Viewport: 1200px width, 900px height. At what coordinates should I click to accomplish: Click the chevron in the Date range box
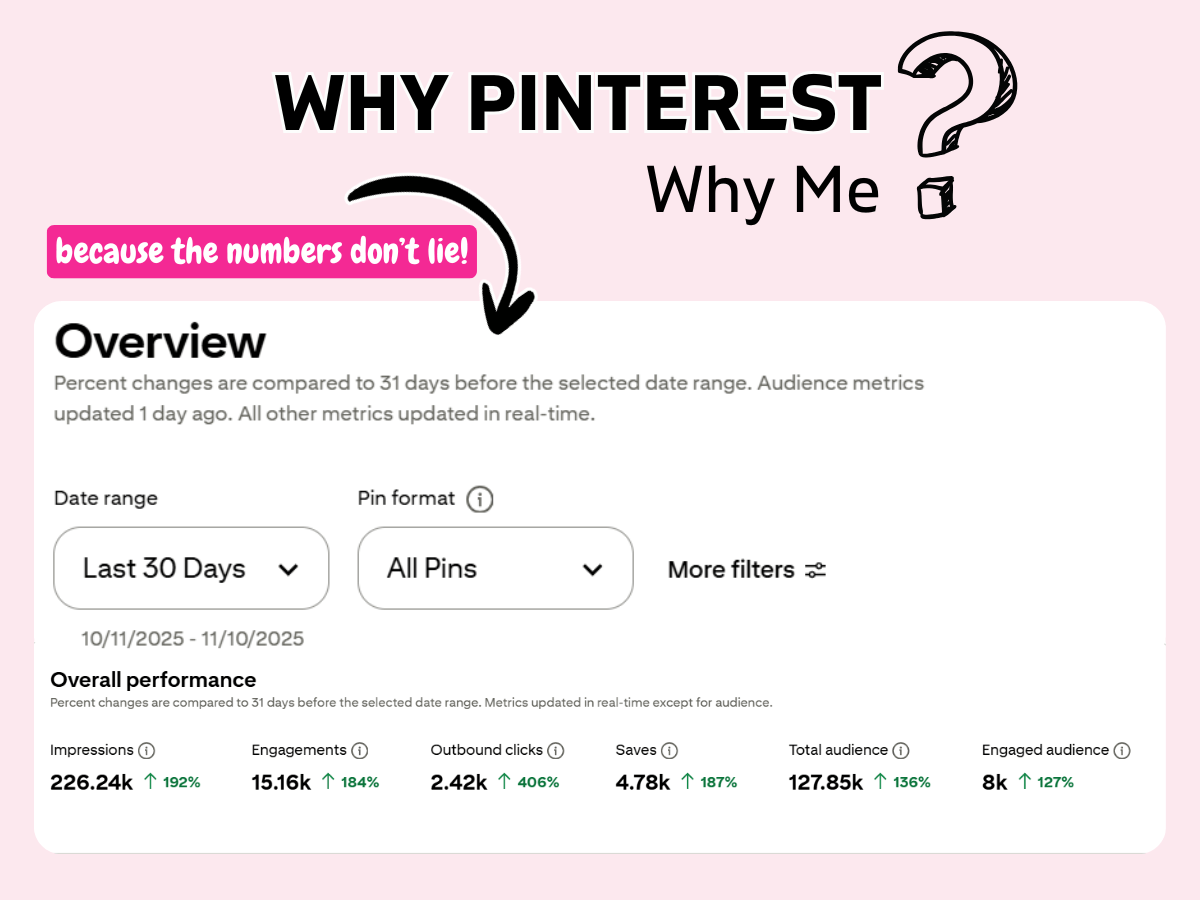288,569
